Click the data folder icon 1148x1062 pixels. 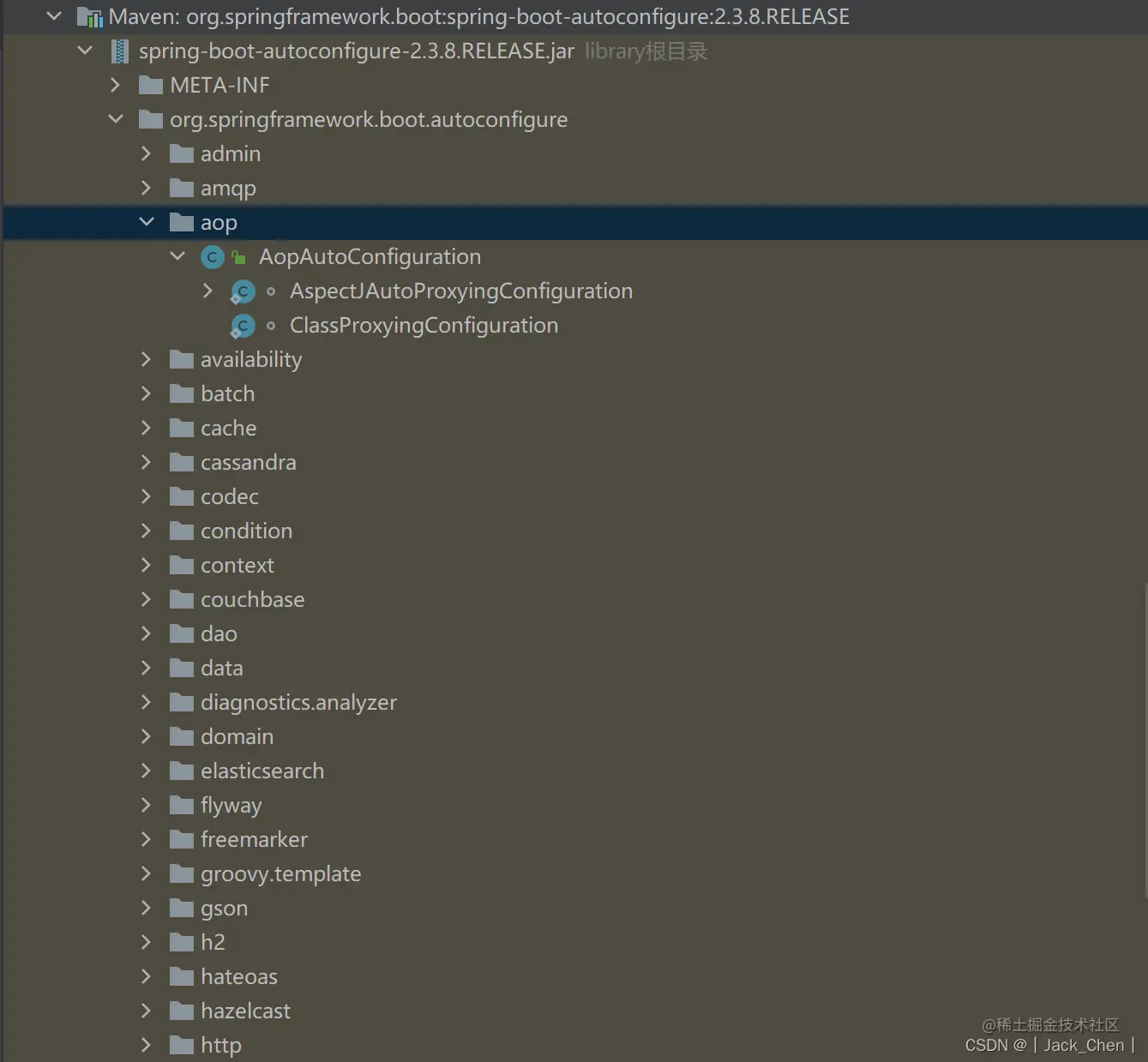pos(182,668)
